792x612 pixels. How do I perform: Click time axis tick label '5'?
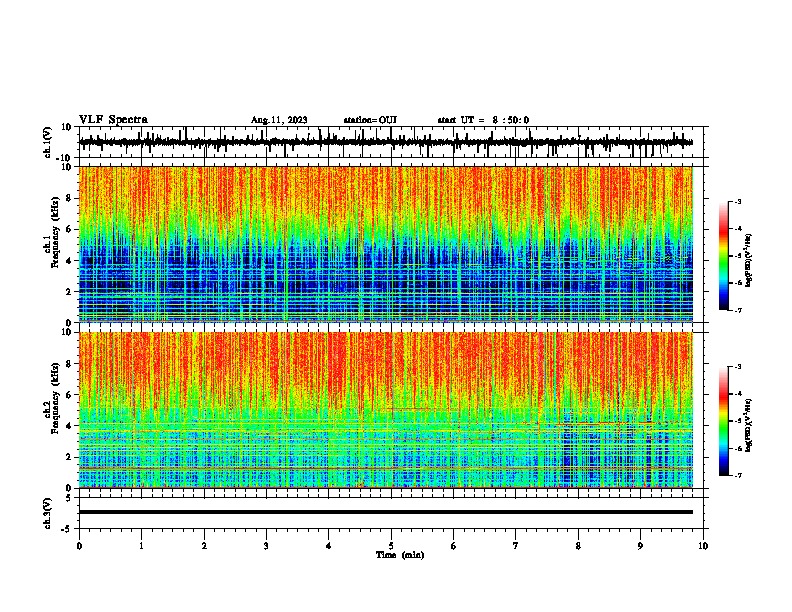391,546
